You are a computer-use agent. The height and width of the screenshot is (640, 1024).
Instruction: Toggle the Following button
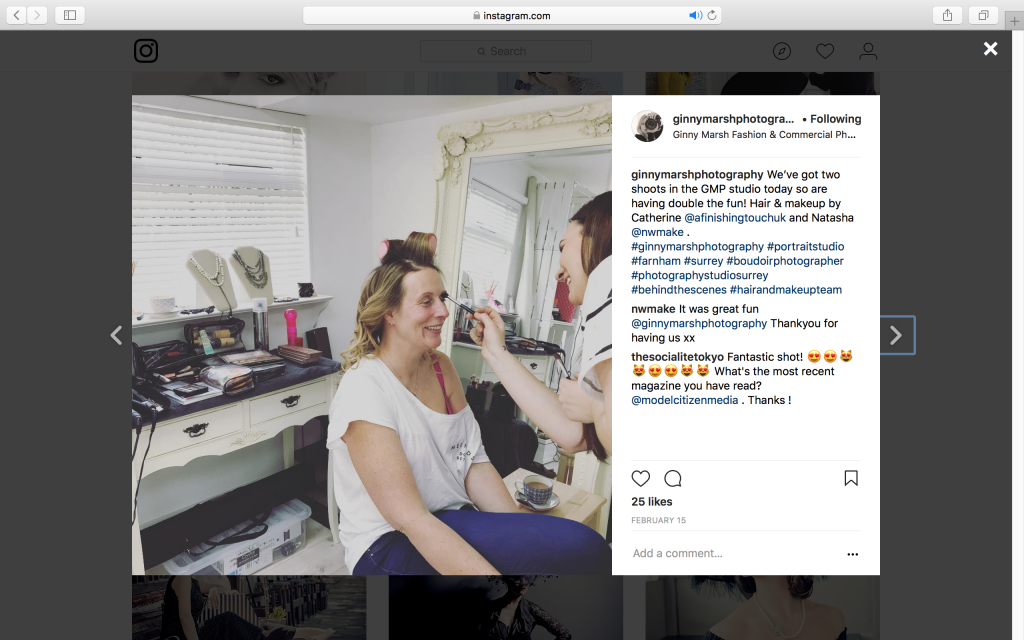point(835,119)
